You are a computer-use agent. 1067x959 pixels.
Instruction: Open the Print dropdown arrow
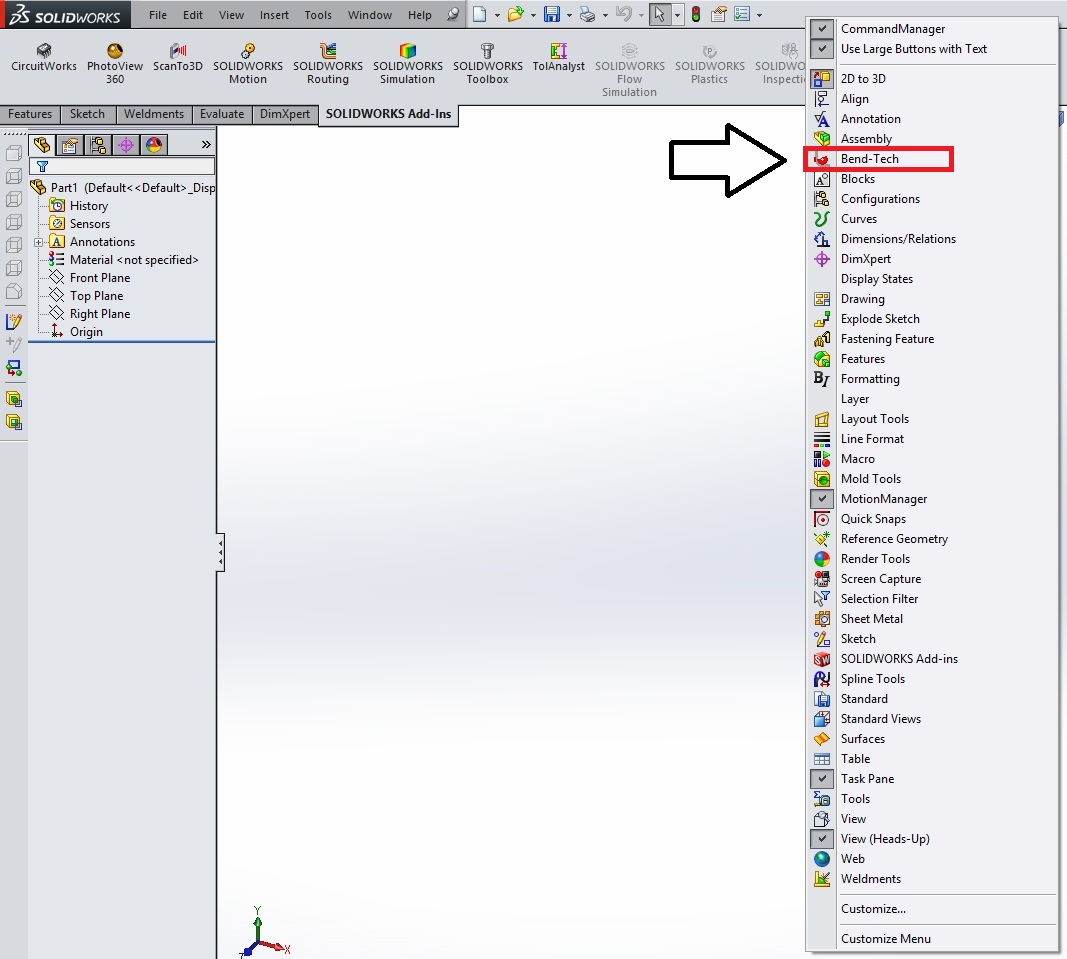pyautogui.click(x=605, y=15)
